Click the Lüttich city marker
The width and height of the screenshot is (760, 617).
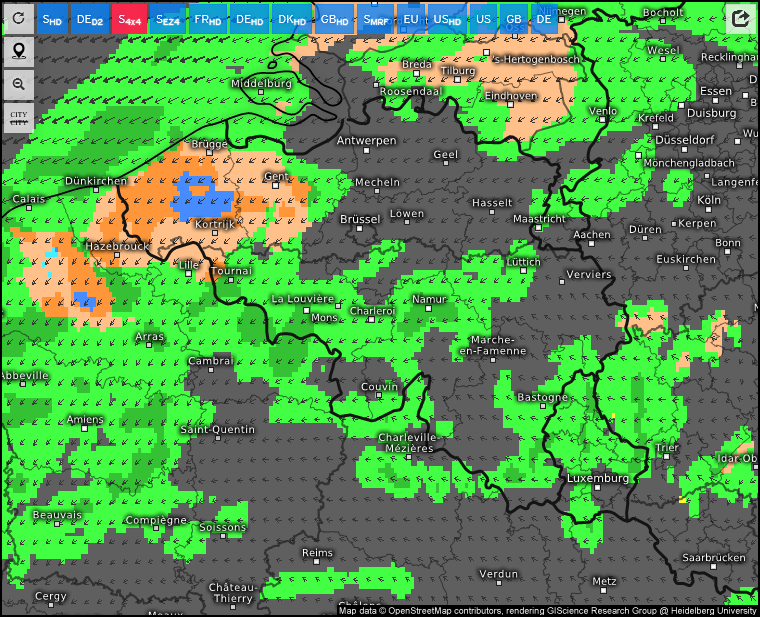pyautogui.click(x=523, y=271)
